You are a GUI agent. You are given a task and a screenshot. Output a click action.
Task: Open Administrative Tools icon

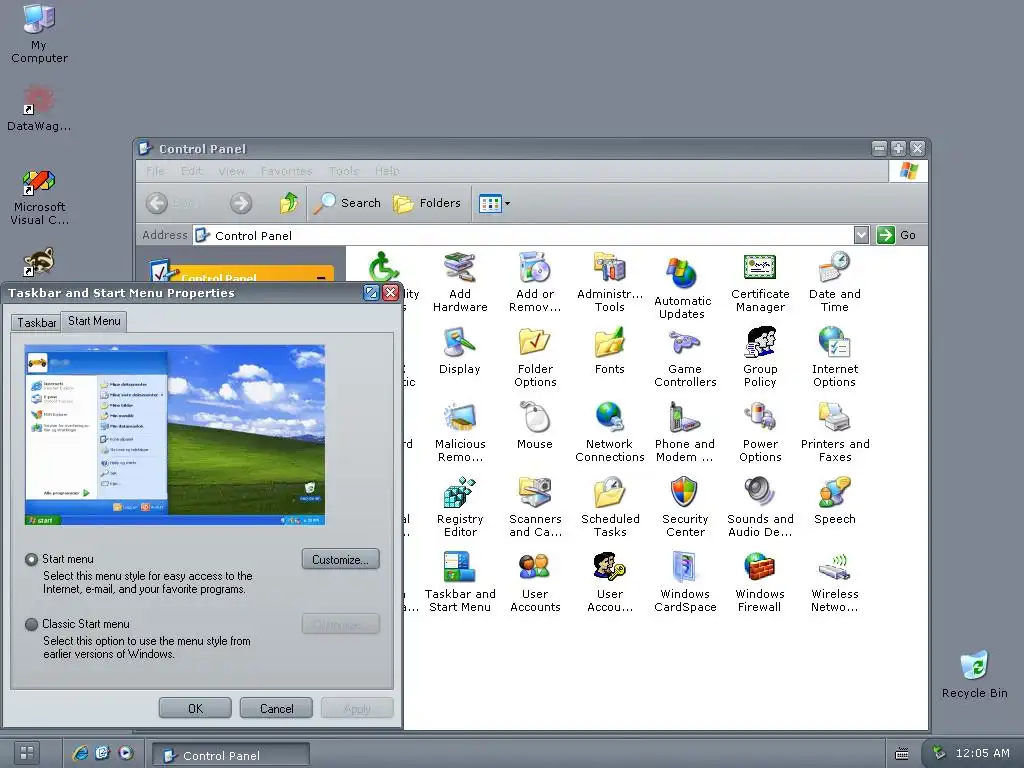pyautogui.click(x=610, y=282)
